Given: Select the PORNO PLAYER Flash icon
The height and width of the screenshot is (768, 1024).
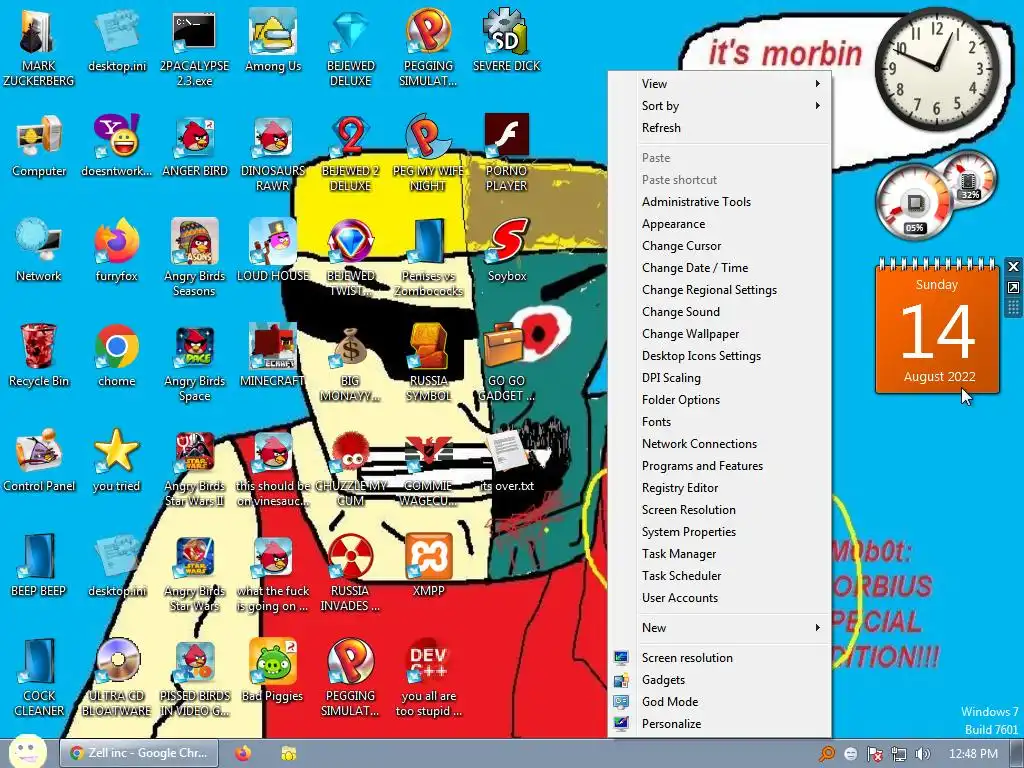Looking at the screenshot, I should click(x=507, y=152).
